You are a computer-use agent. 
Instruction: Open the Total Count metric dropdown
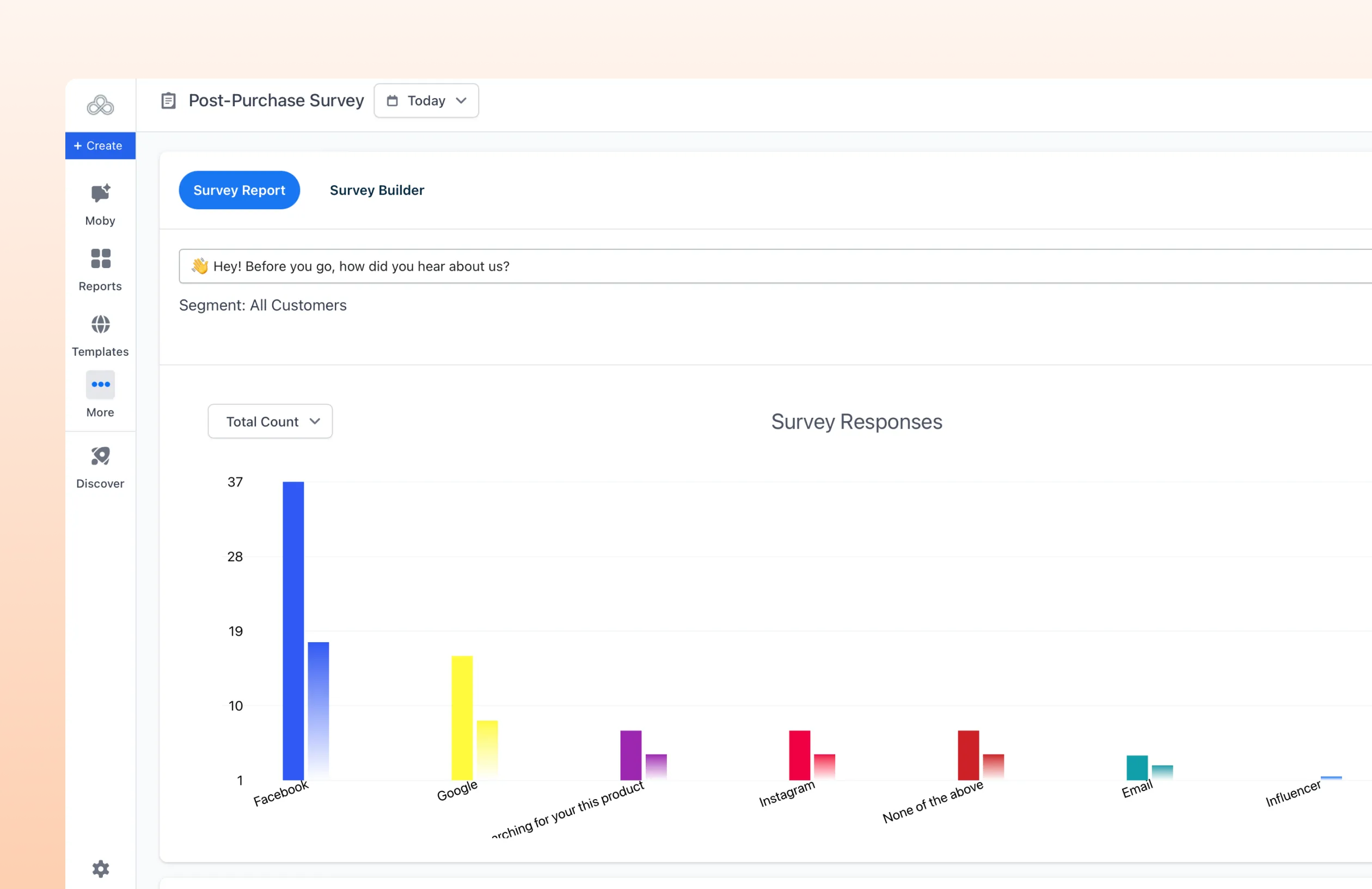click(270, 421)
